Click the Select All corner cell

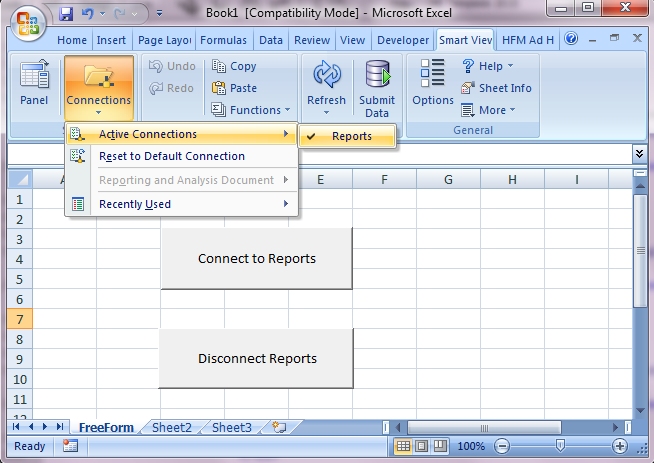tap(20, 179)
